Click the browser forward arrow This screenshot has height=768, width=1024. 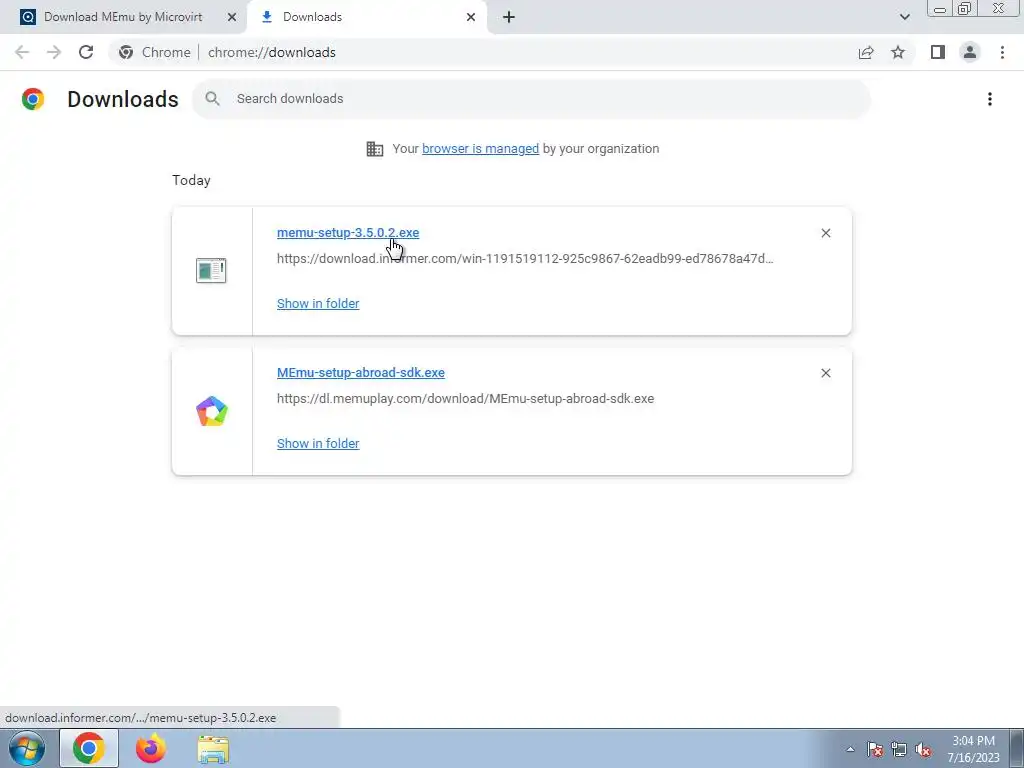pyautogui.click(x=54, y=52)
